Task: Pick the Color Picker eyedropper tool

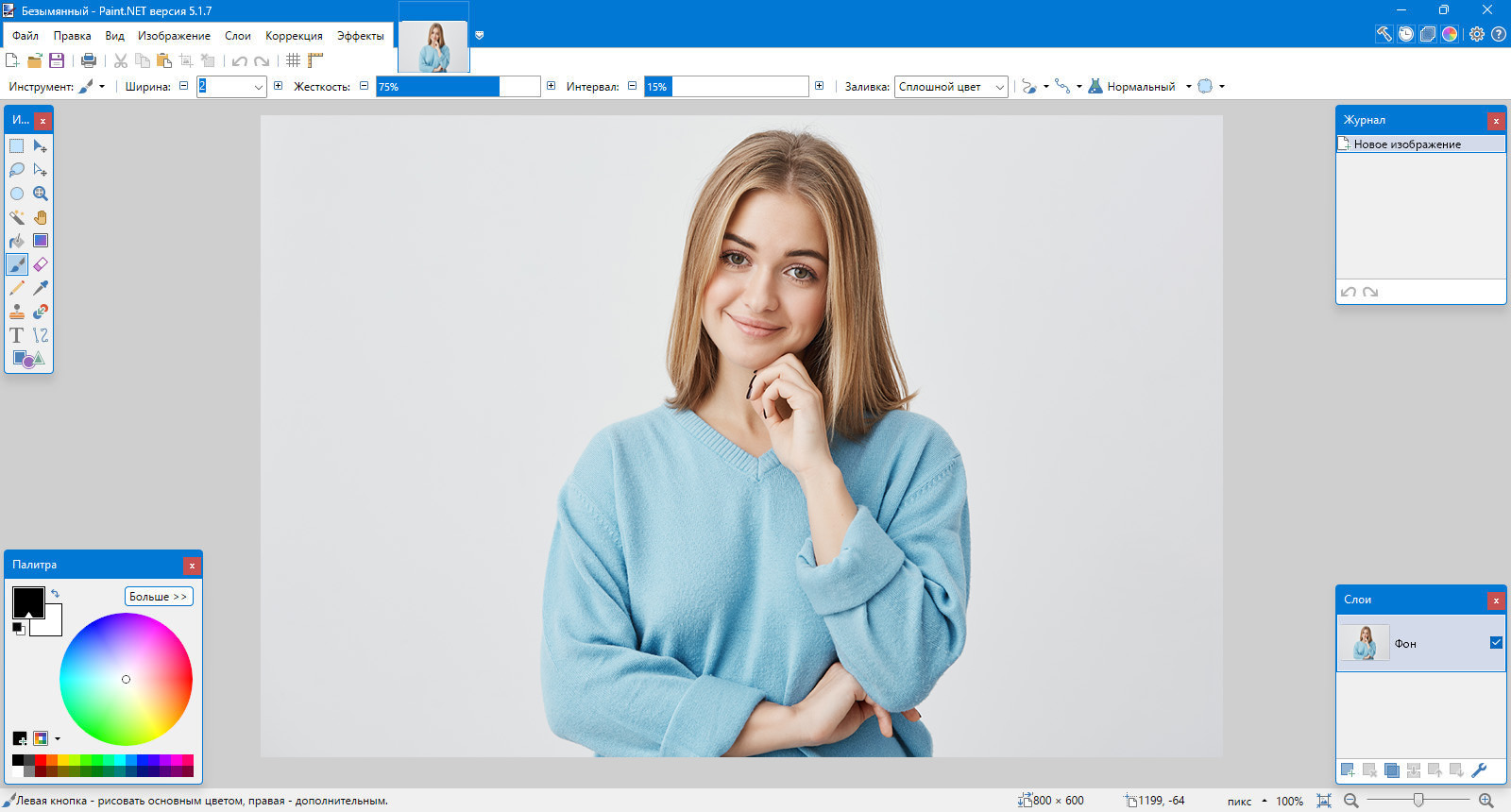Action: click(41, 288)
